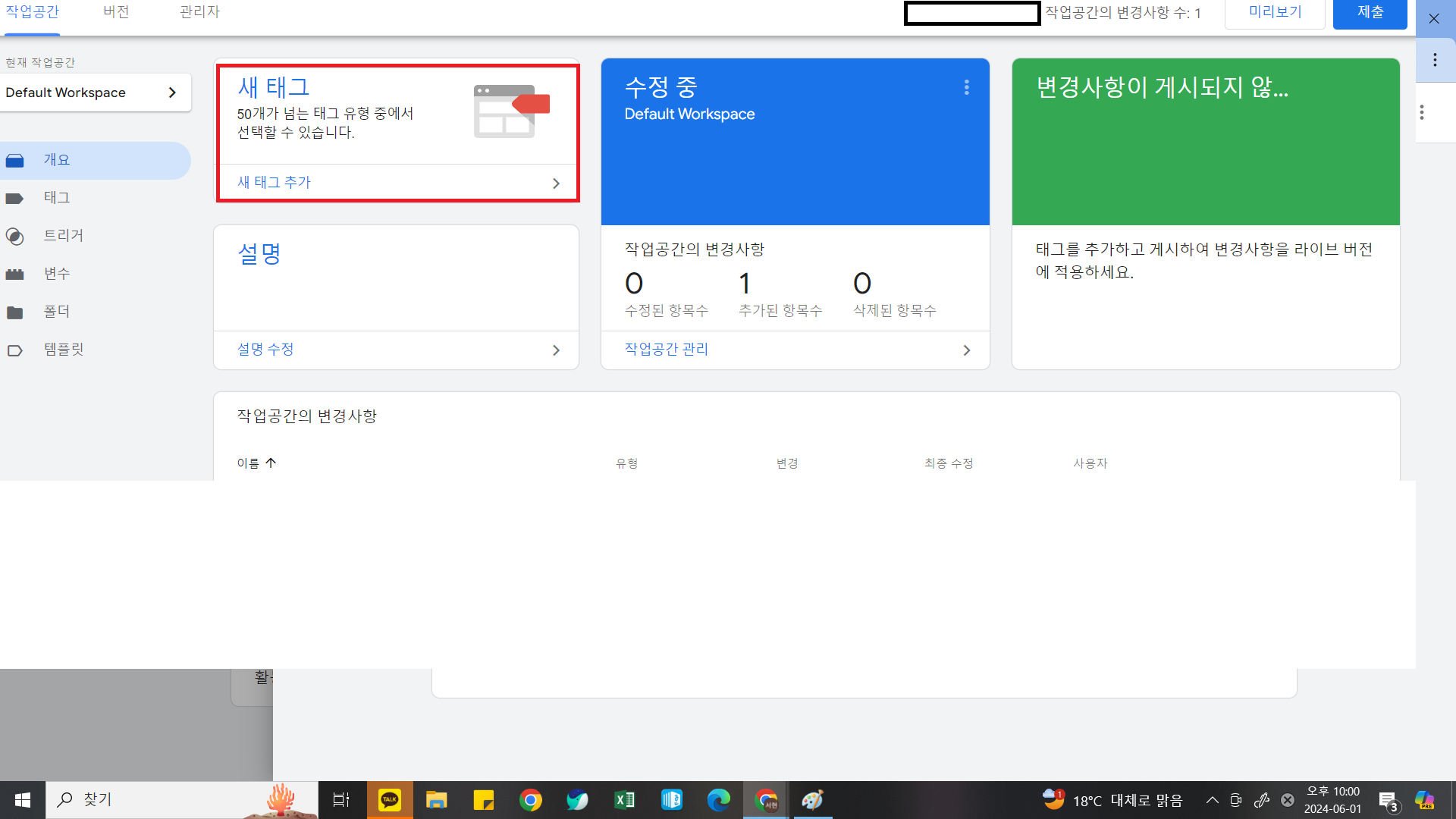Open the 트리거 (Triggers) sidebar item
This screenshot has height=819, width=1456.
coord(63,236)
